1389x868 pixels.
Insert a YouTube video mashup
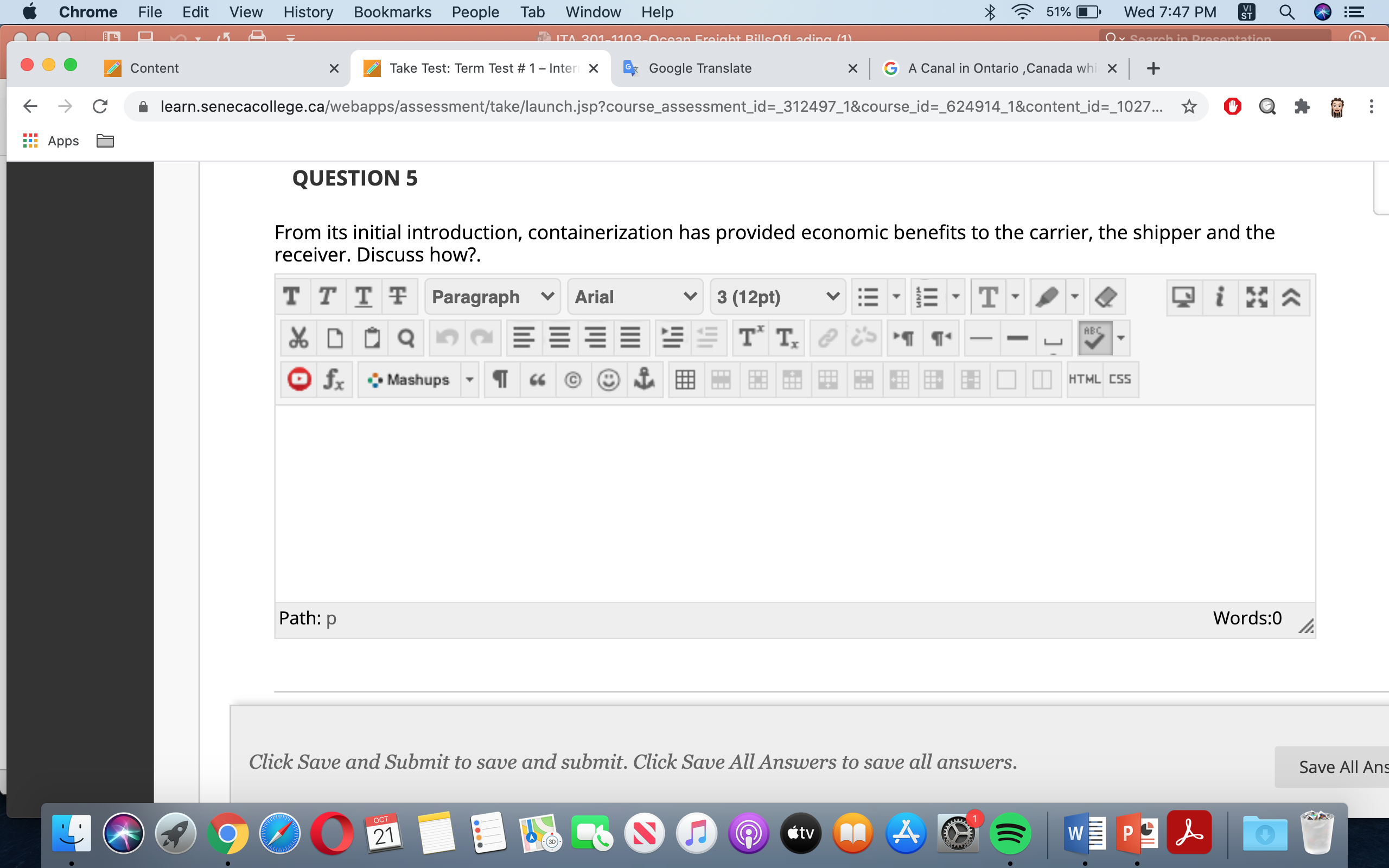pos(298,379)
